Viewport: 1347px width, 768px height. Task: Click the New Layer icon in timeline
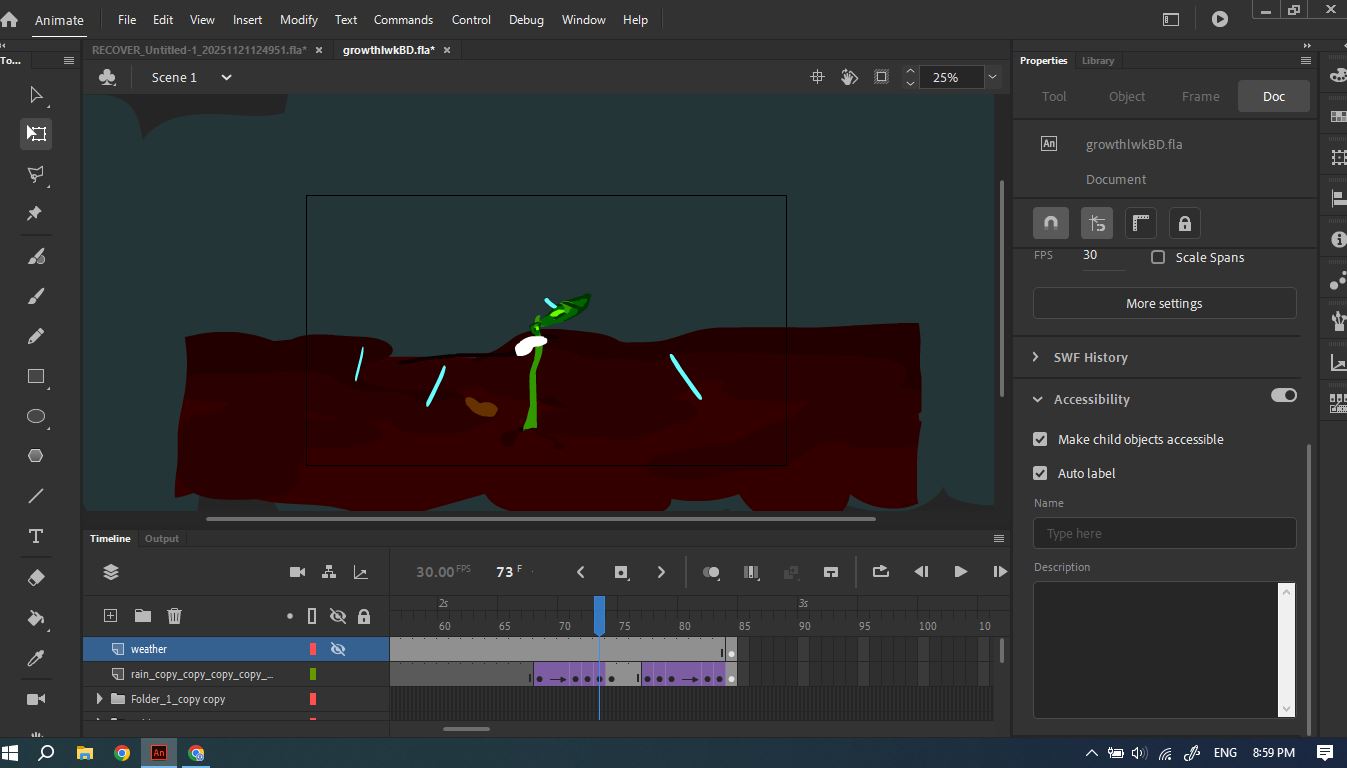(x=111, y=616)
